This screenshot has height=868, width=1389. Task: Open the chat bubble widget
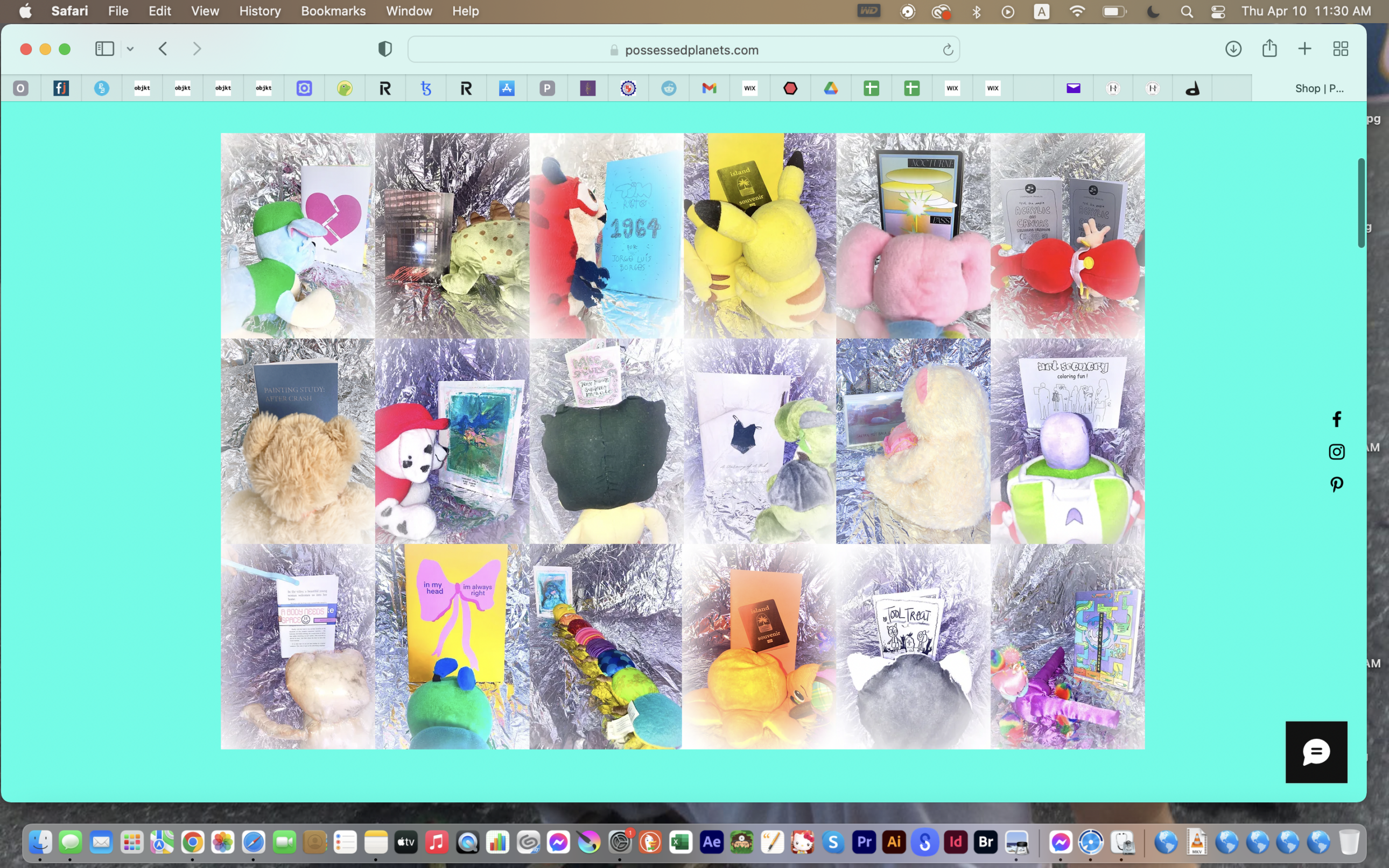point(1315,751)
